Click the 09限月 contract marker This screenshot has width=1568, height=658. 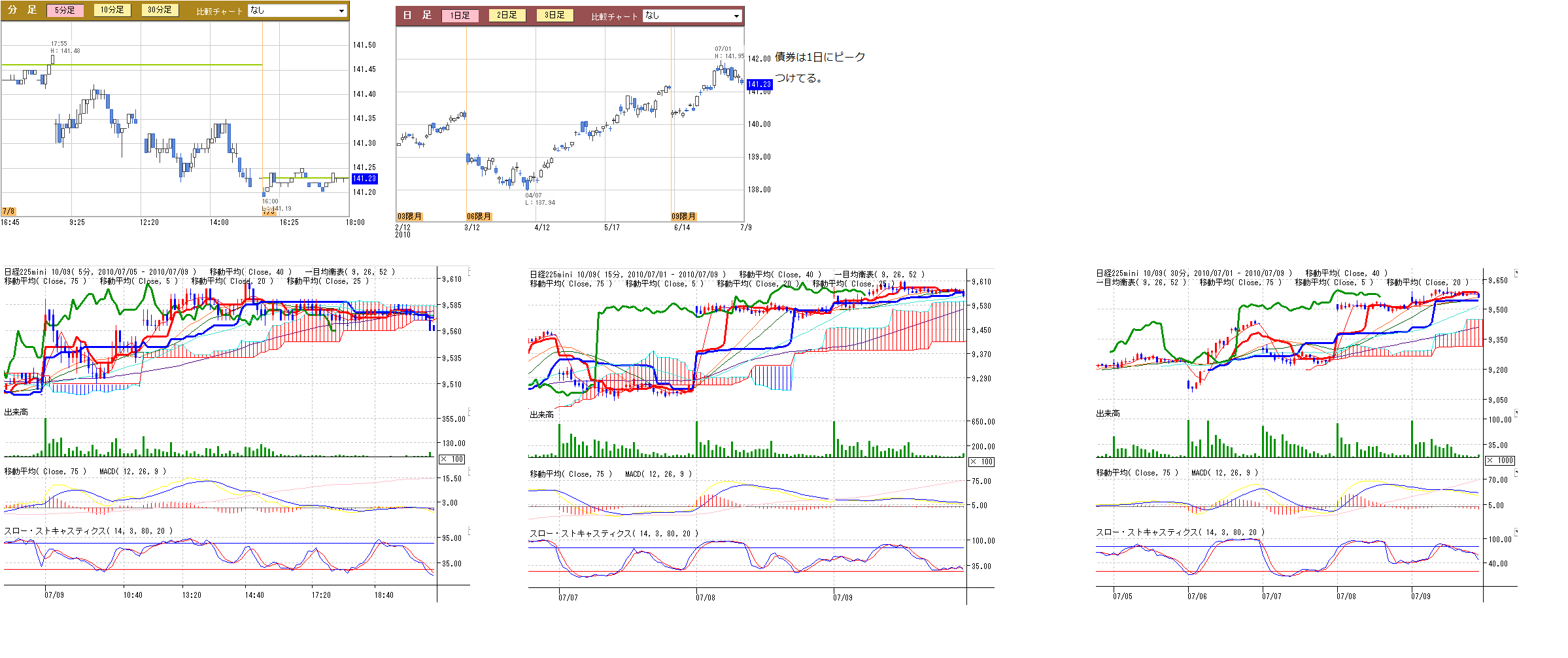pos(683,216)
